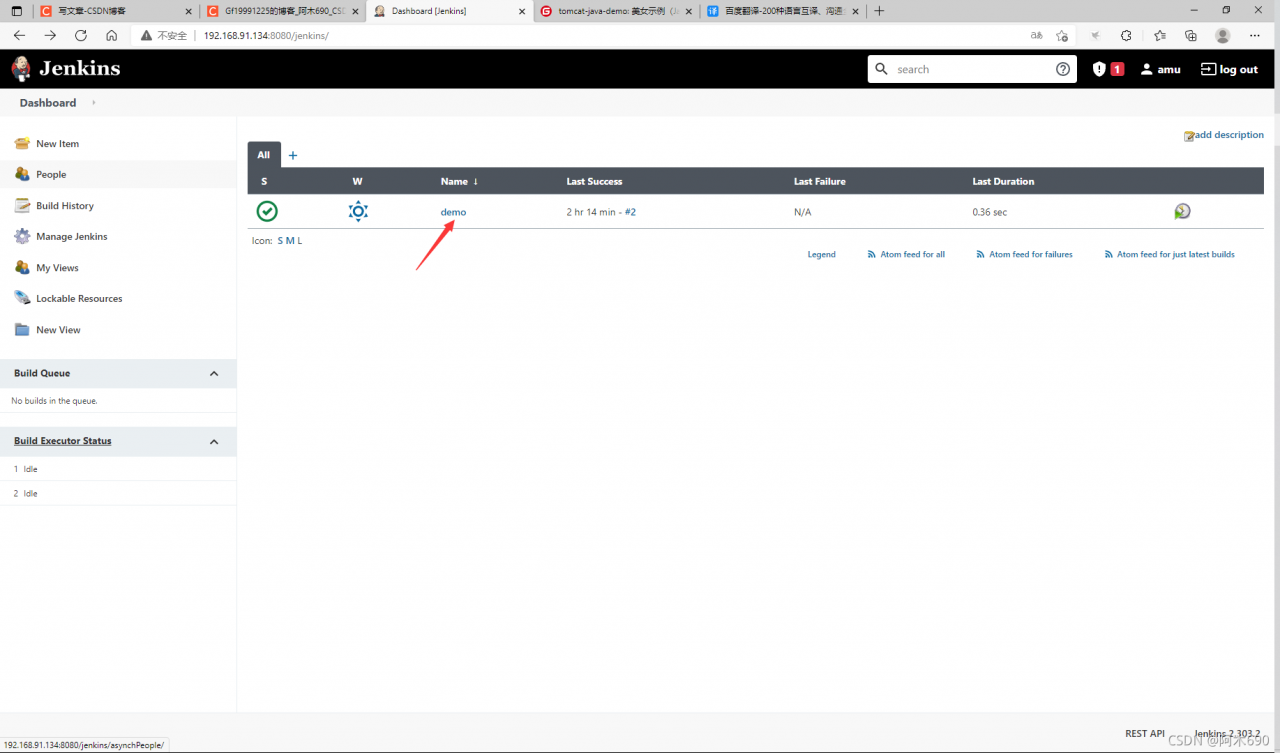This screenshot has height=753, width=1280.
Task: Click the weather report icon for demo
Action: 358,211
